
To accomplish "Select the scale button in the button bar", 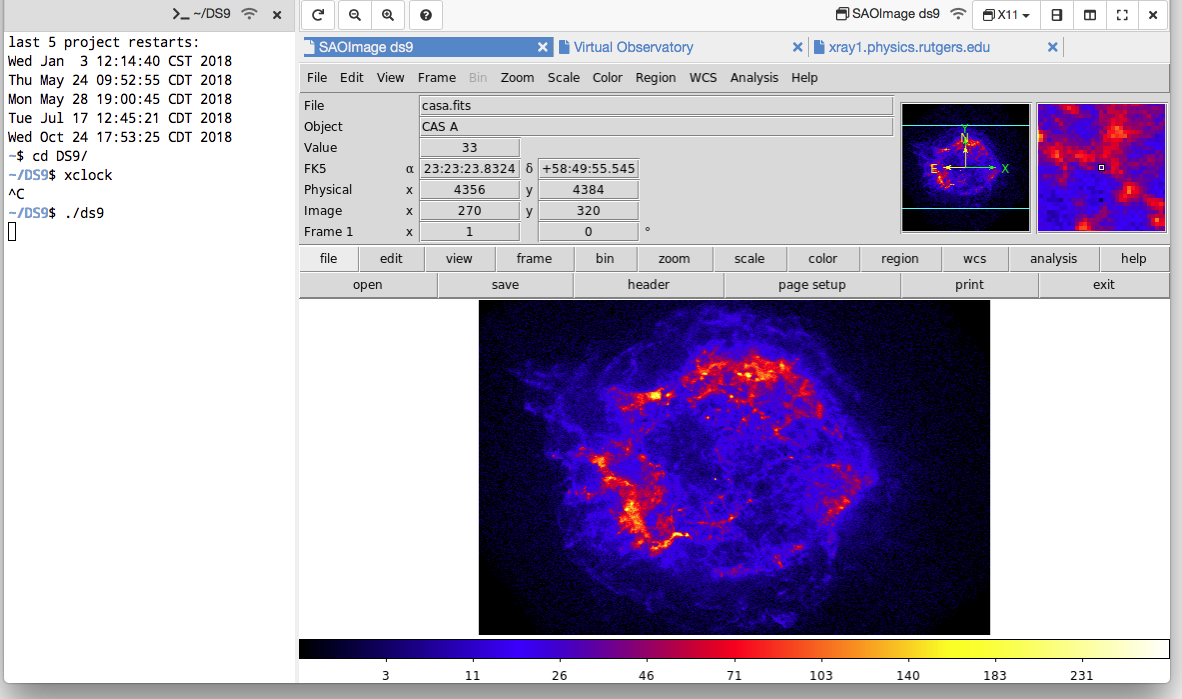I will 749,258.
